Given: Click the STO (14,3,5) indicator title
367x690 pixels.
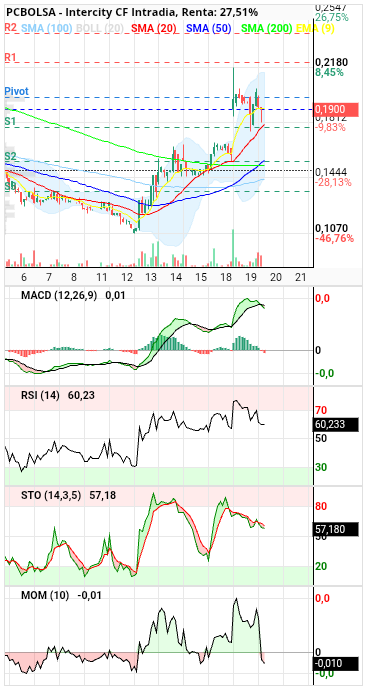Looking at the screenshot, I should point(51,495).
